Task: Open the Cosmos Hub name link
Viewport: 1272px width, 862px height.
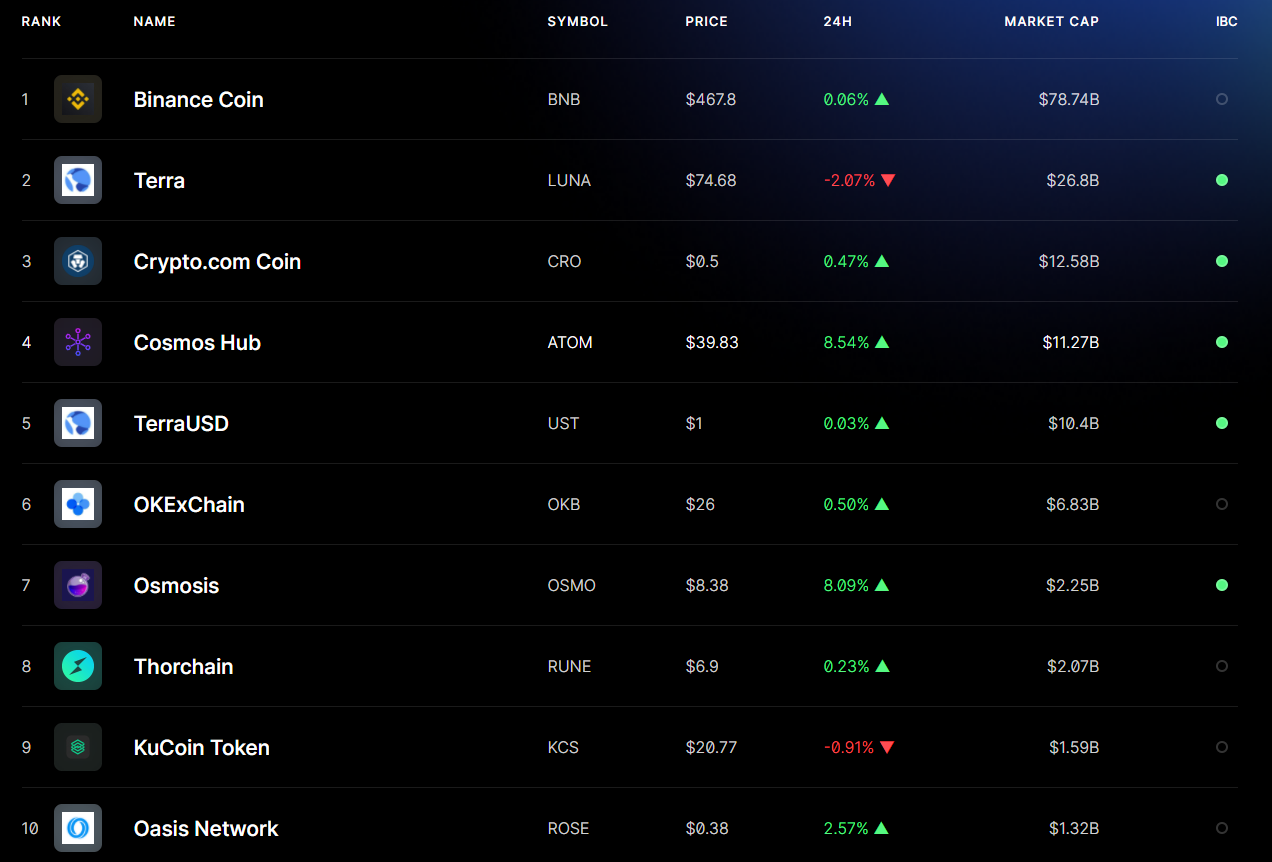Action: pyautogui.click(x=197, y=342)
